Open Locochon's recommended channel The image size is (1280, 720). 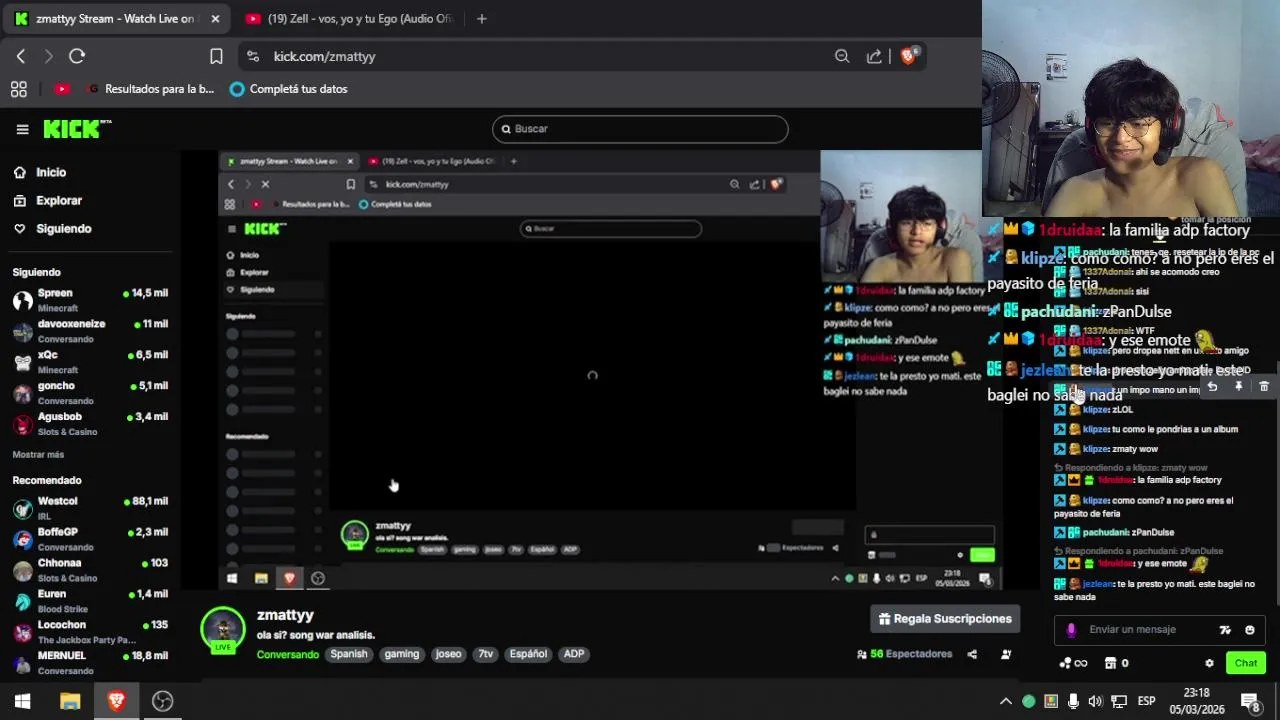coord(90,632)
